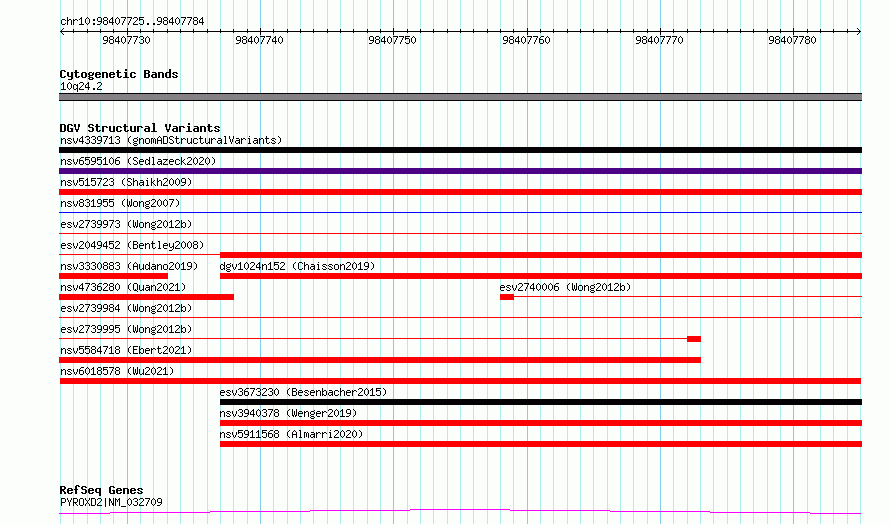The height and width of the screenshot is (524, 890).
Task: Open esv2739973 (Wong2012b) variant label
Action: point(126,224)
